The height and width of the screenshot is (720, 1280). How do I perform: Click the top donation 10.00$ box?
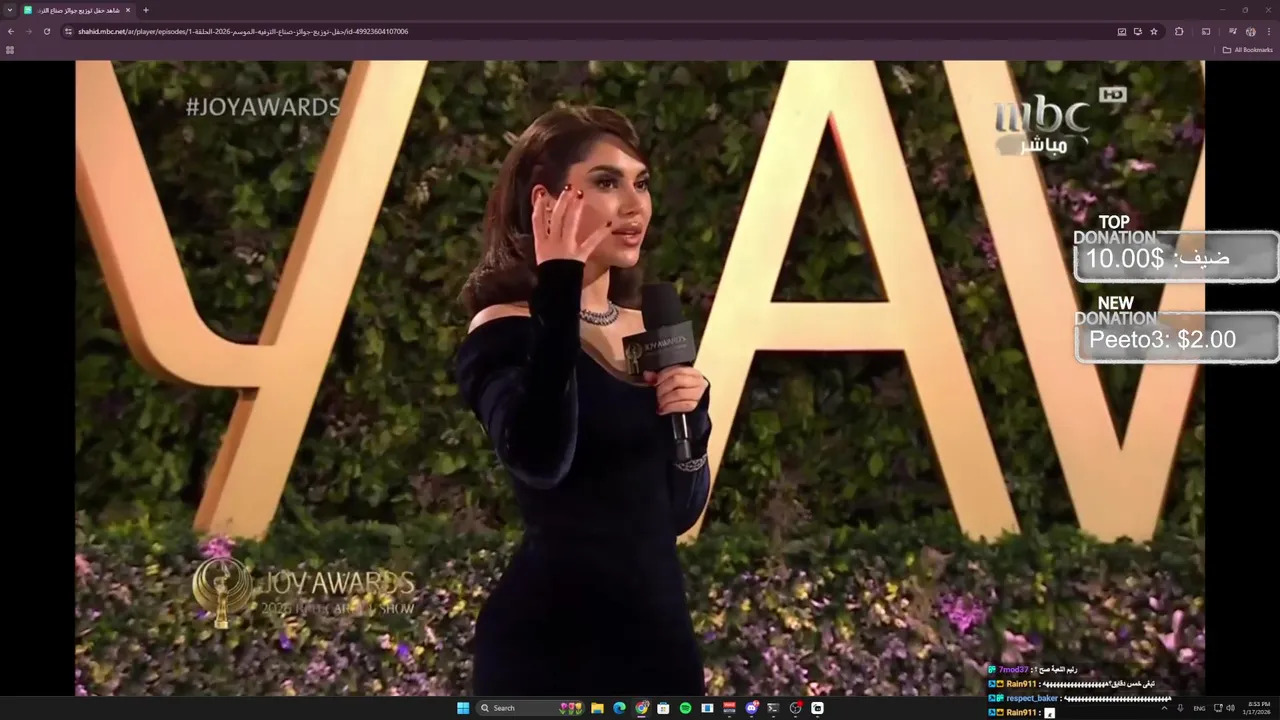click(1177, 258)
